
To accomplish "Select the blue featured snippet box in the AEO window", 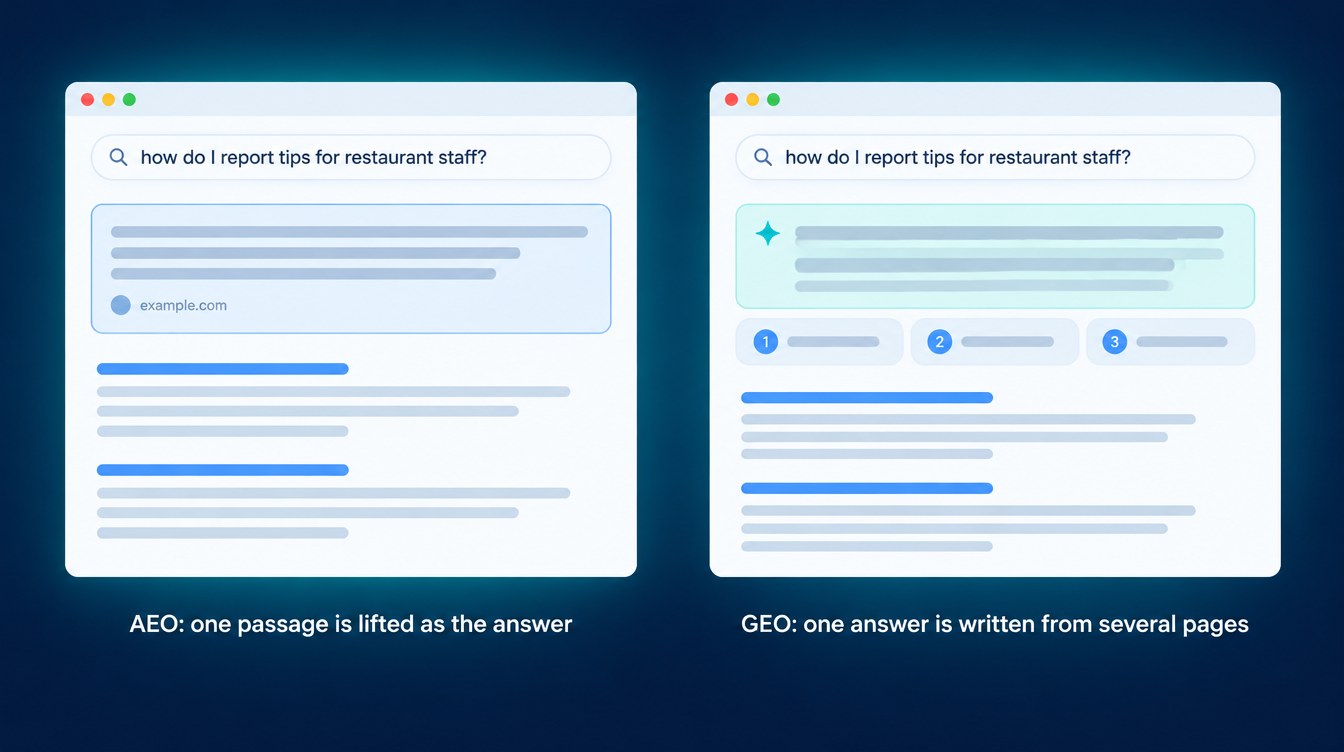I will tap(351, 268).
